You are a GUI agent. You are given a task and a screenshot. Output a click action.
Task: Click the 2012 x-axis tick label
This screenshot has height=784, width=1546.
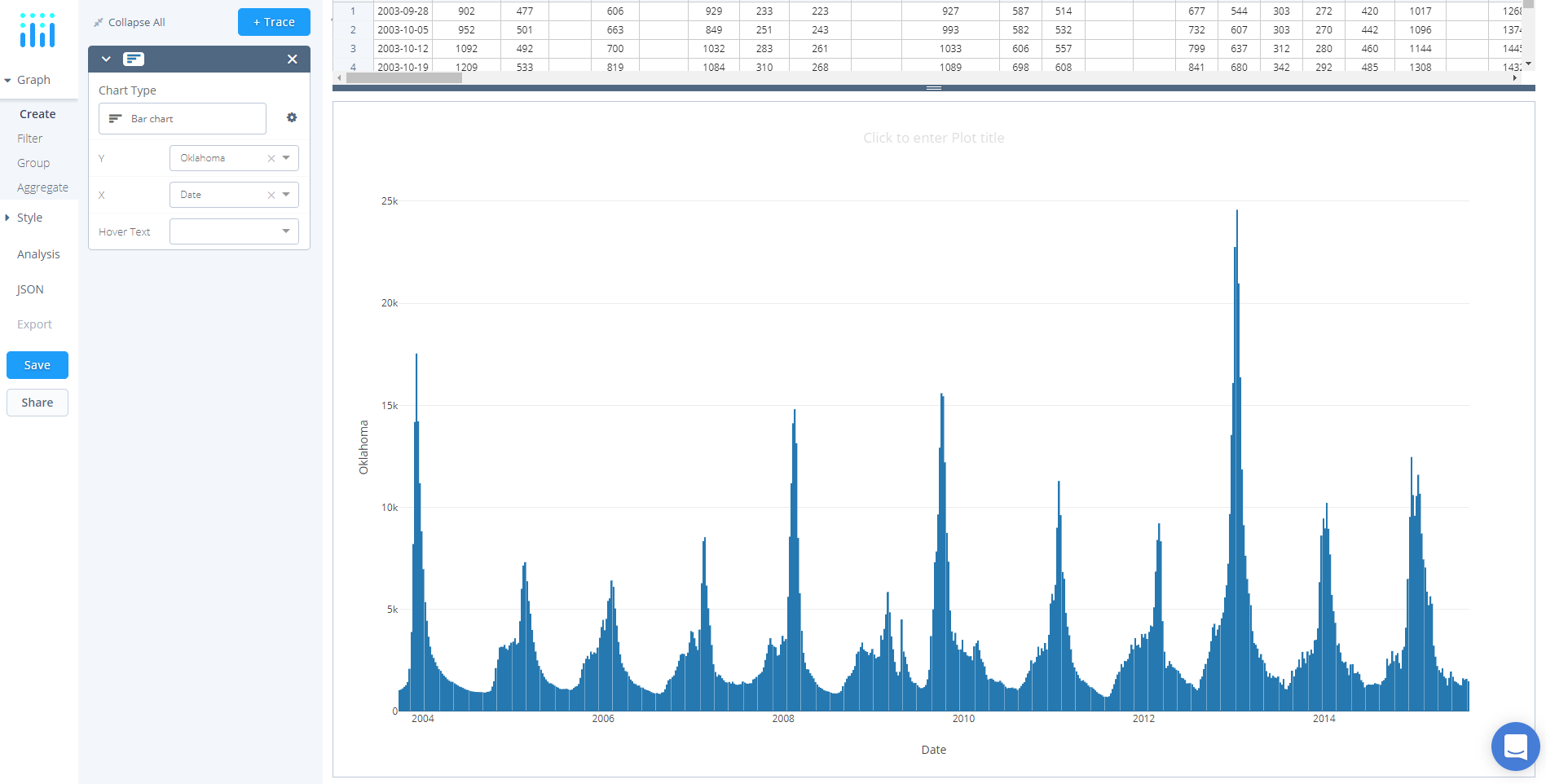click(1143, 719)
